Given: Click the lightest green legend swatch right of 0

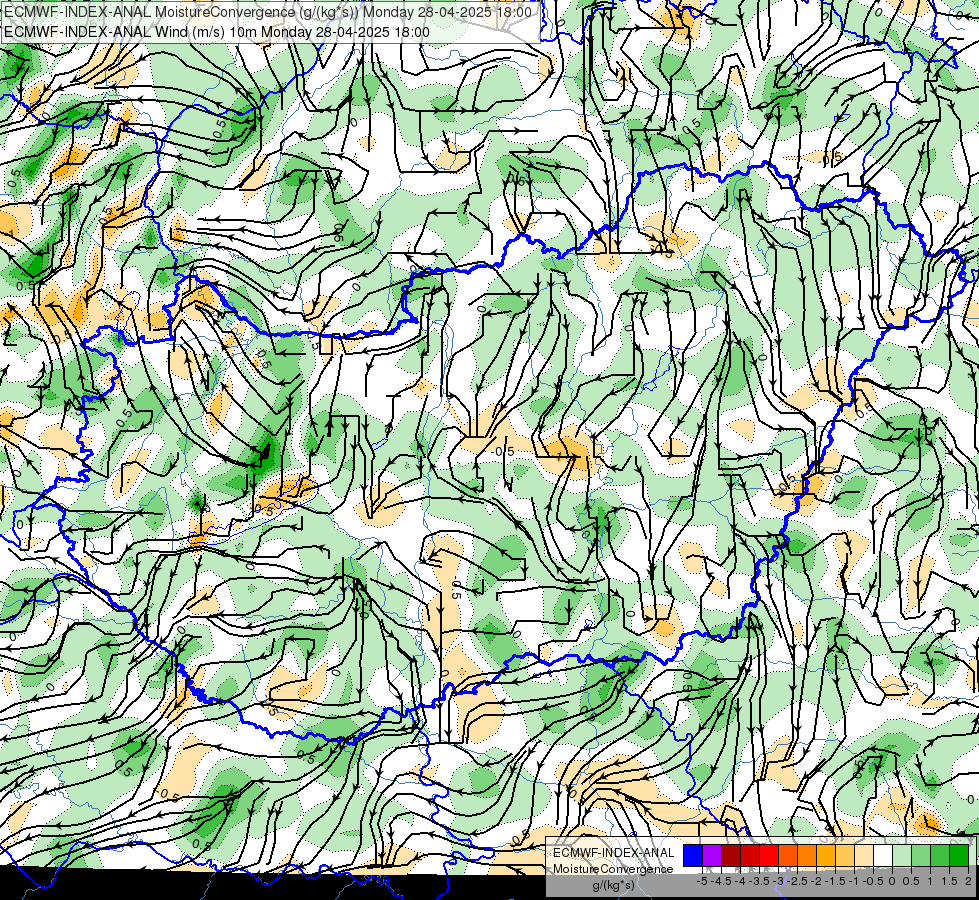Looking at the screenshot, I should coord(902,855).
